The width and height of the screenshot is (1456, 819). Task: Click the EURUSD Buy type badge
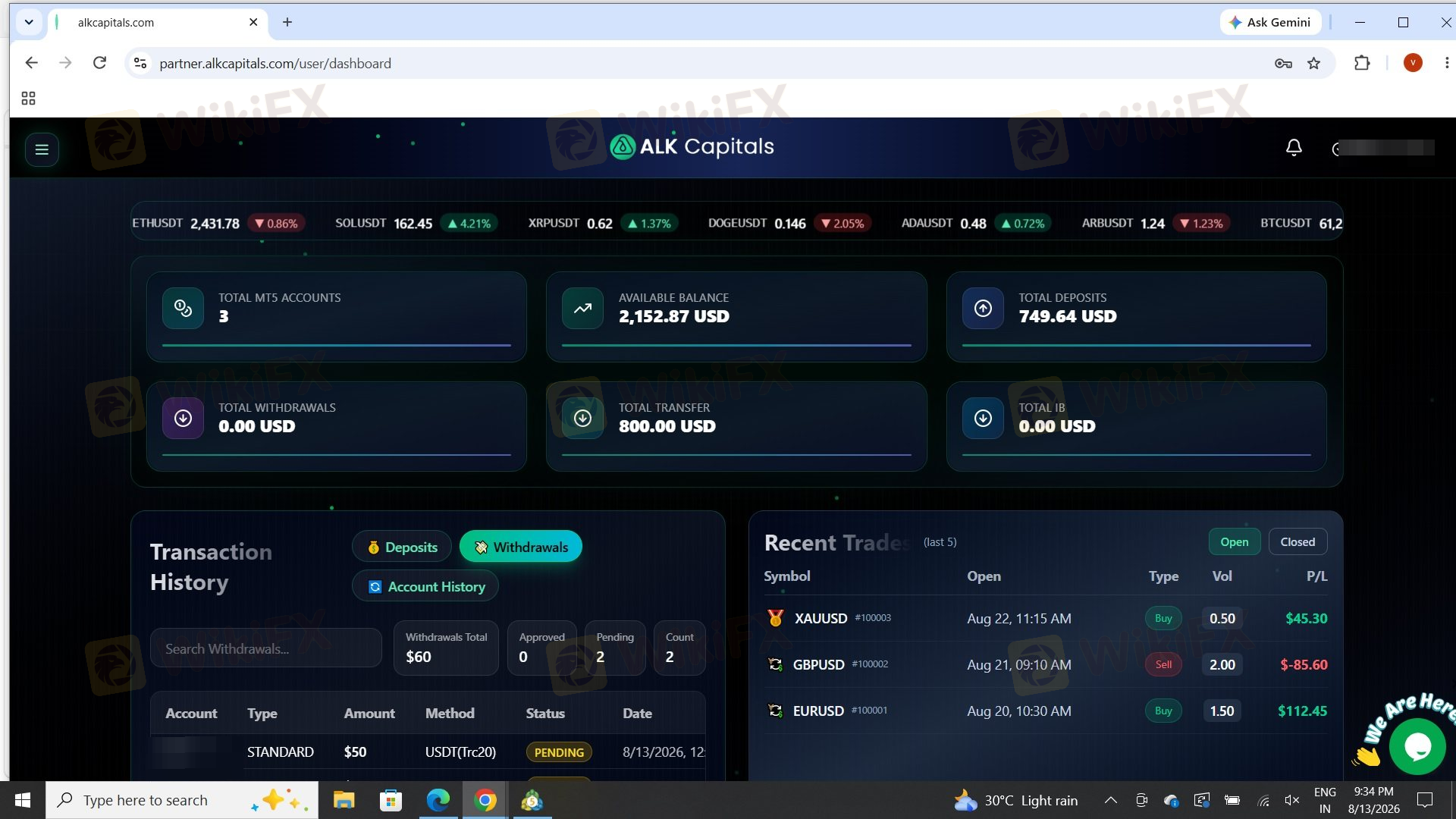pyautogui.click(x=1163, y=711)
